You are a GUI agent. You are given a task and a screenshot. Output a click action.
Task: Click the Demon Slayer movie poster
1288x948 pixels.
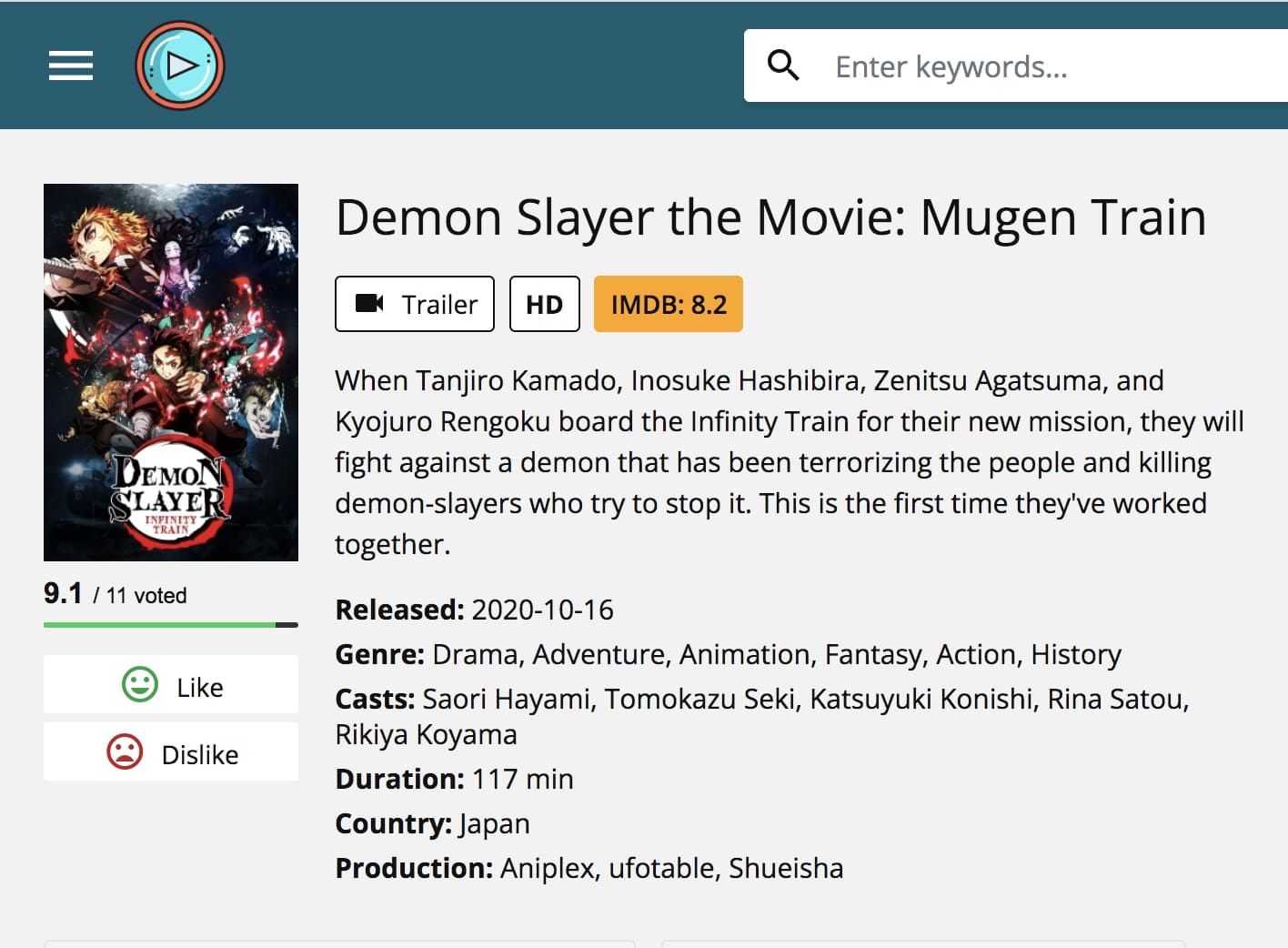click(x=170, y=371)
